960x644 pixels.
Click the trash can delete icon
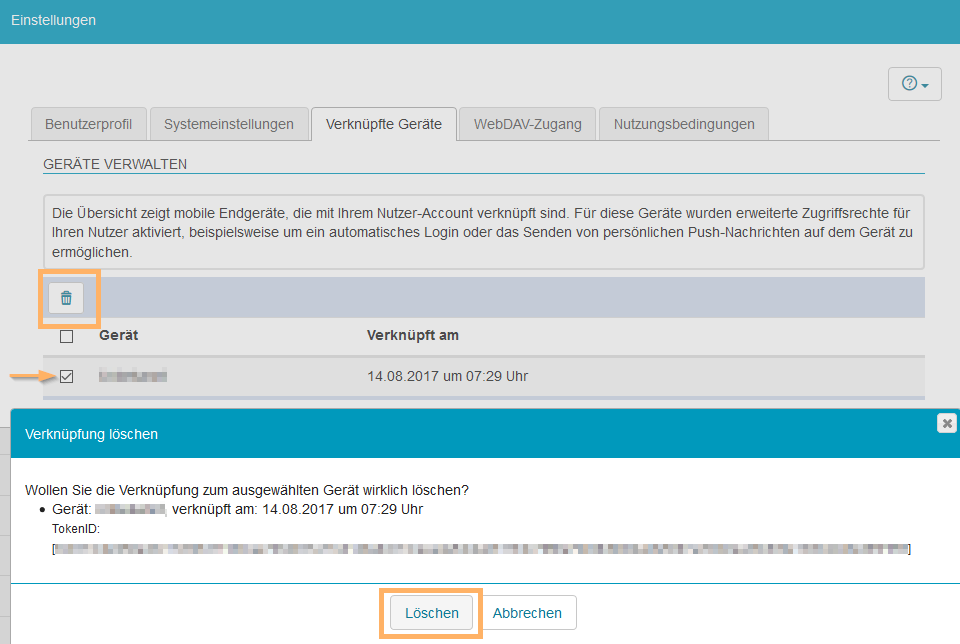point(66,298)
